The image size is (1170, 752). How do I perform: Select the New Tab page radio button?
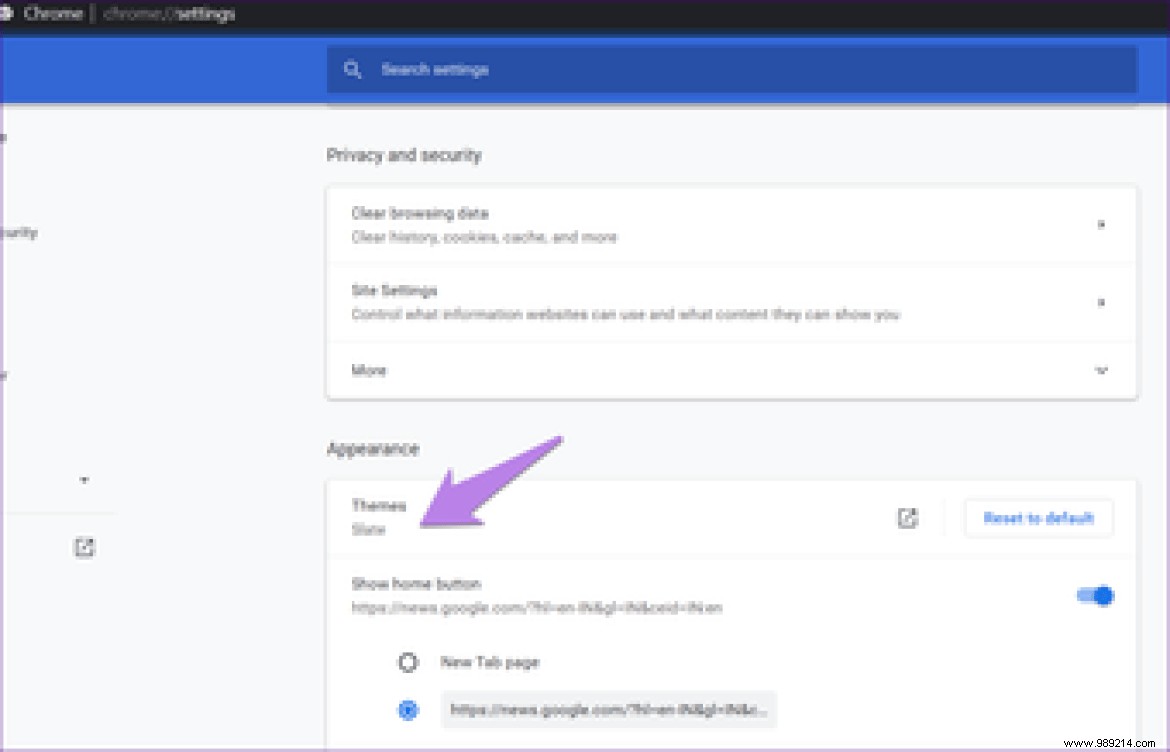point(407,662)
